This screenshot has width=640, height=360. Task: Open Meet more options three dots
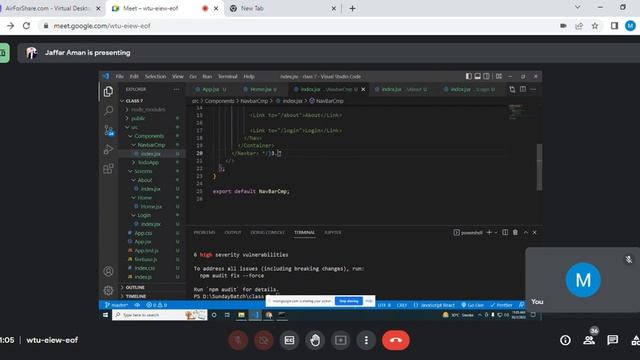pyautogui.click(x=366, y=340)
